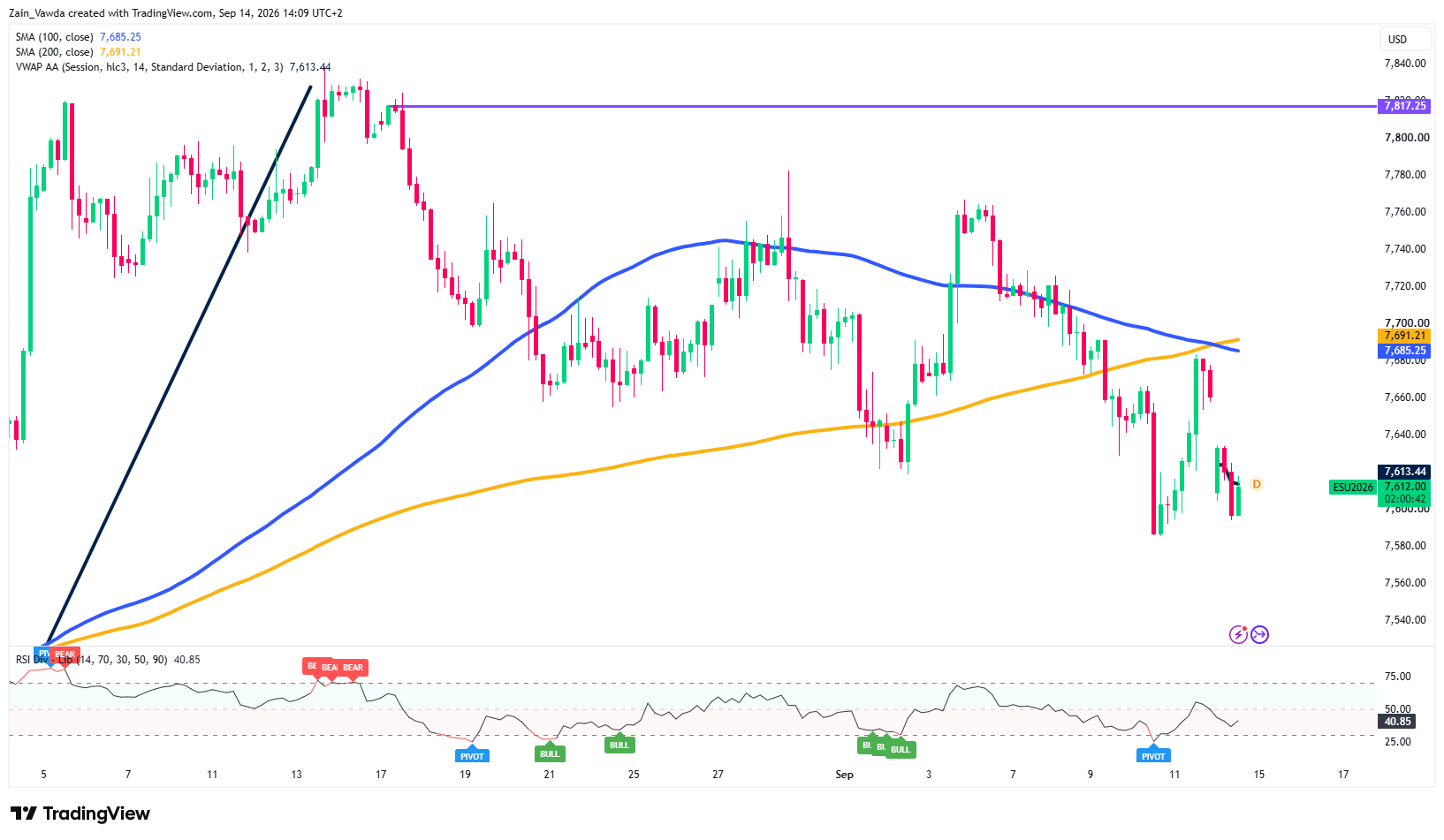
Task: Click the Sep label on the date axis
Action: tap(845, 775)
